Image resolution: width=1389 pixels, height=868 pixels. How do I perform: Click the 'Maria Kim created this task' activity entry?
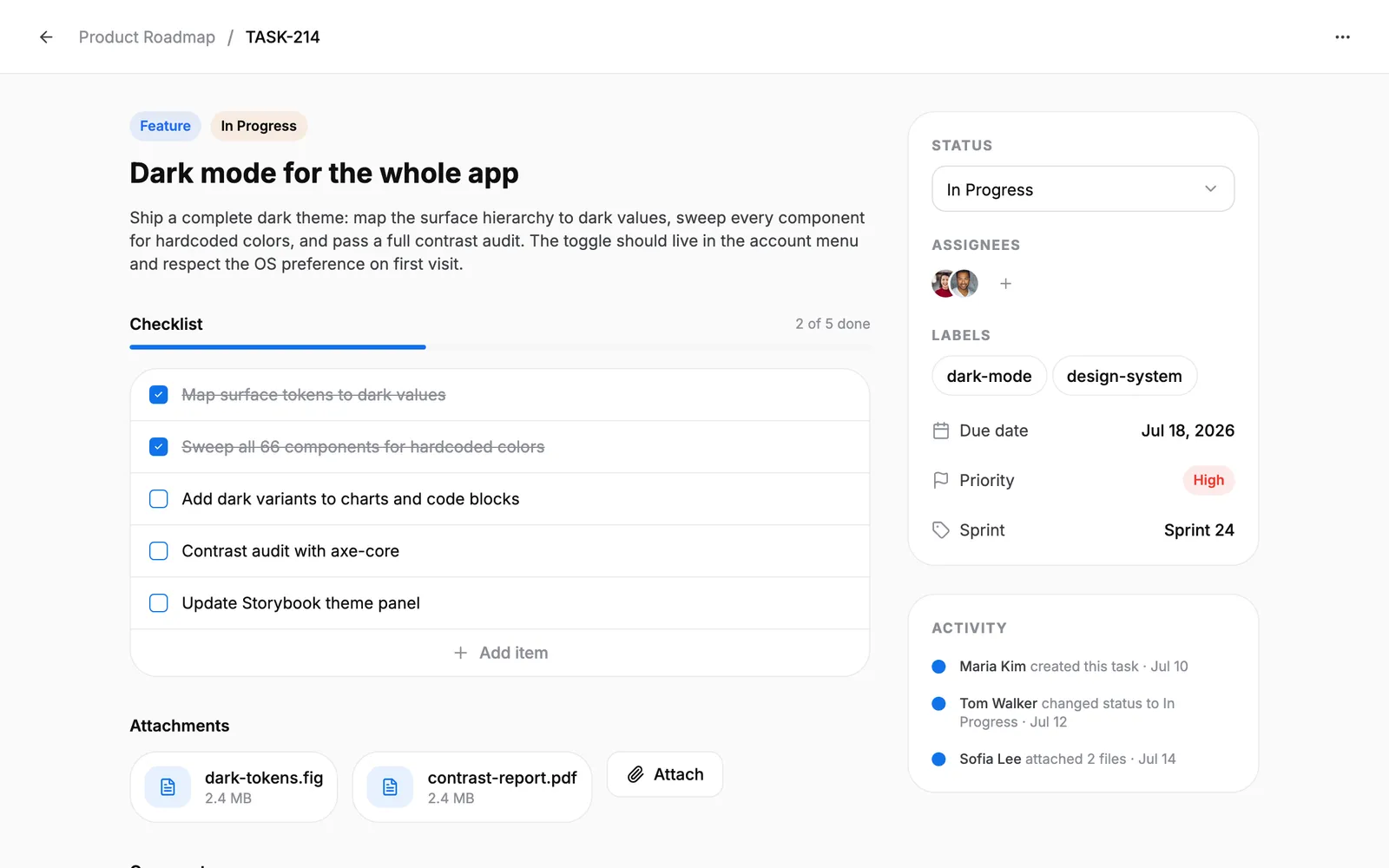tap(1074, 667)
